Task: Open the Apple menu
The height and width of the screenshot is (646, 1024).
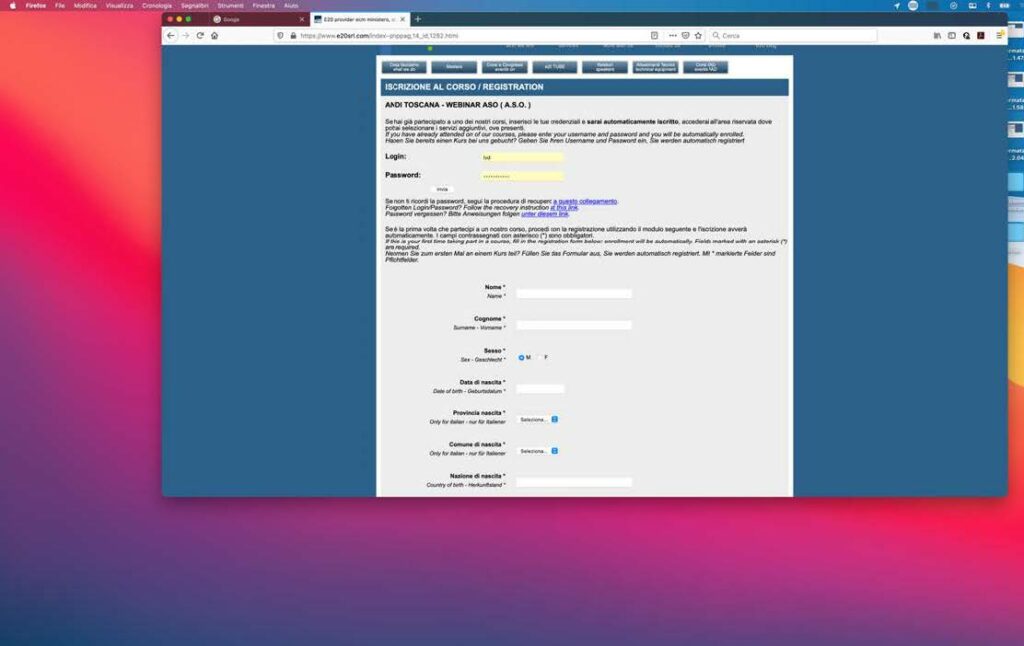Action: (x=12, y=5)
